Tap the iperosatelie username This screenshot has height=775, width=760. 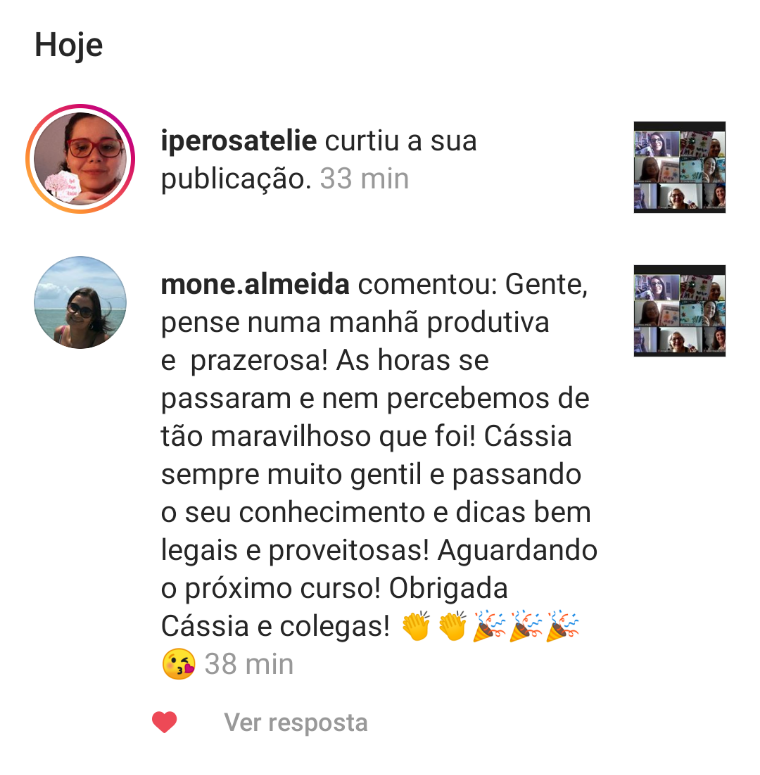[x=239, y=141]
